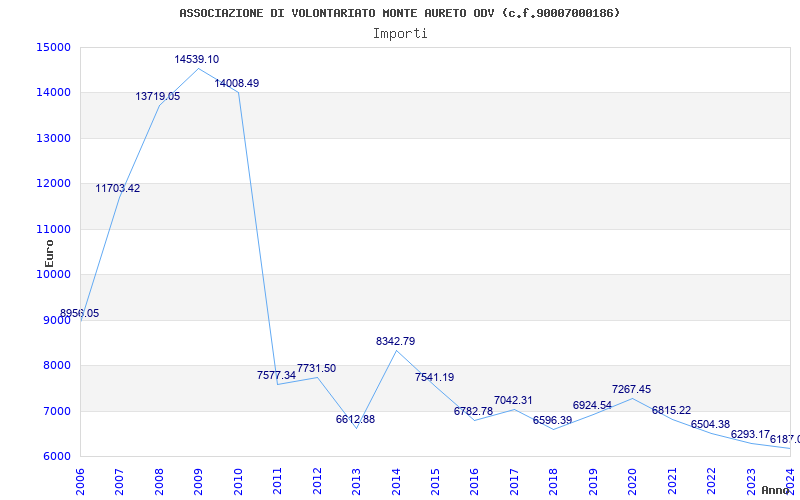
Task: Click the 2012 year label
Action: [317, 482]
